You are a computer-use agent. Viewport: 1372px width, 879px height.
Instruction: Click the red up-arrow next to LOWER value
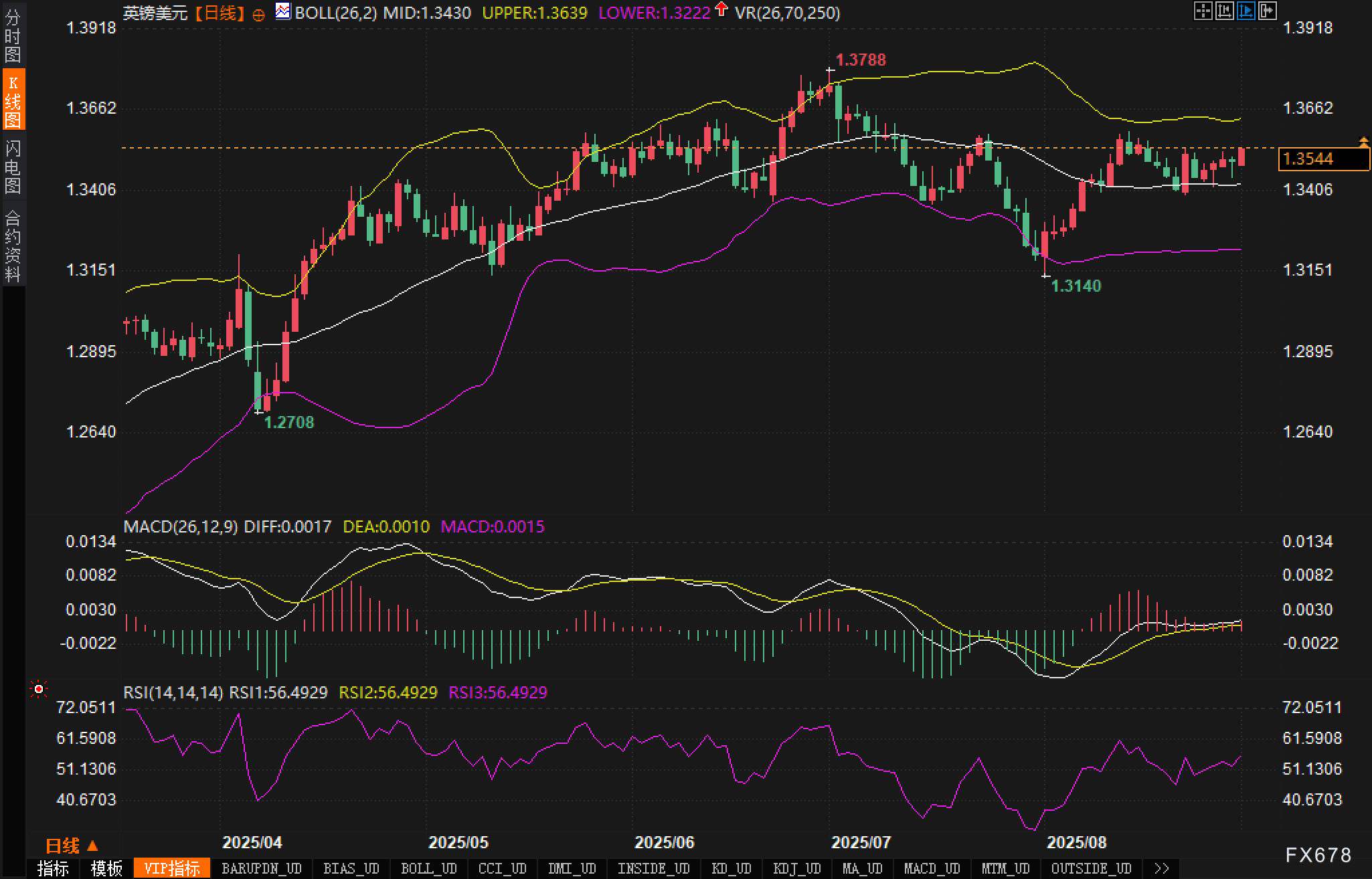pyautogui.click(x=721, y=9)
